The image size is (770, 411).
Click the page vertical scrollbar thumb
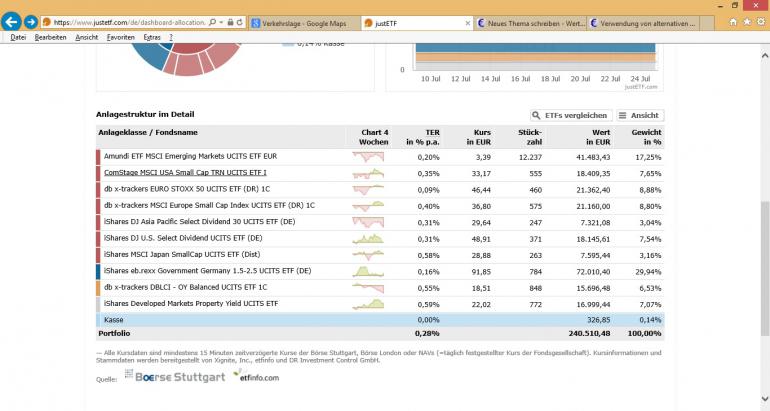point(765,268)
